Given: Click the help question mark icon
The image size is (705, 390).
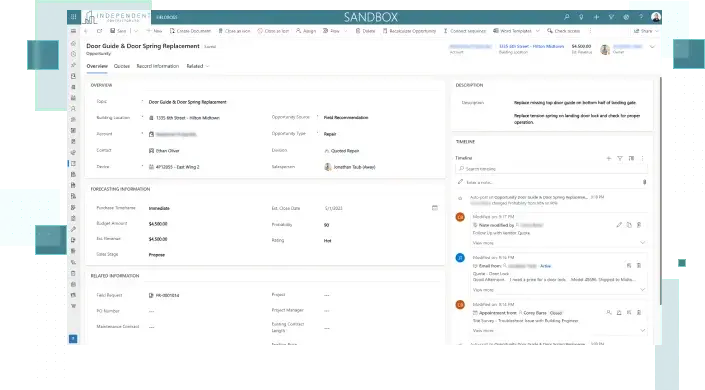Looking at the screenshot, I should pos(641,17).
